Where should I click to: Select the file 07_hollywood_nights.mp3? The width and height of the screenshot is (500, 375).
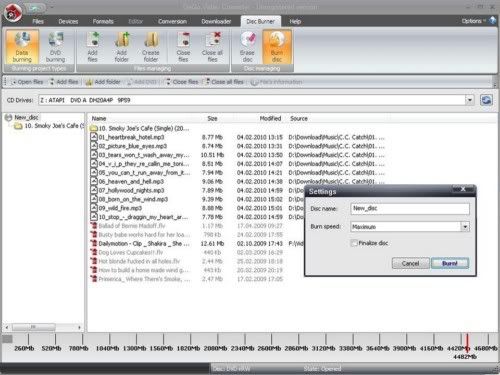[x=131, y=190]
